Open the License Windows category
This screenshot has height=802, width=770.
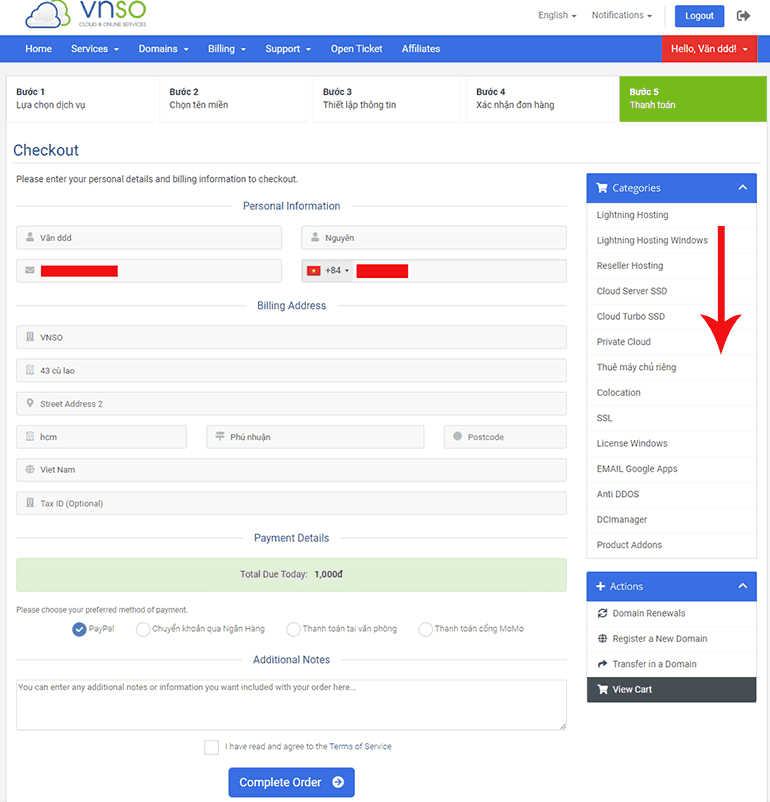pos(671,443)
